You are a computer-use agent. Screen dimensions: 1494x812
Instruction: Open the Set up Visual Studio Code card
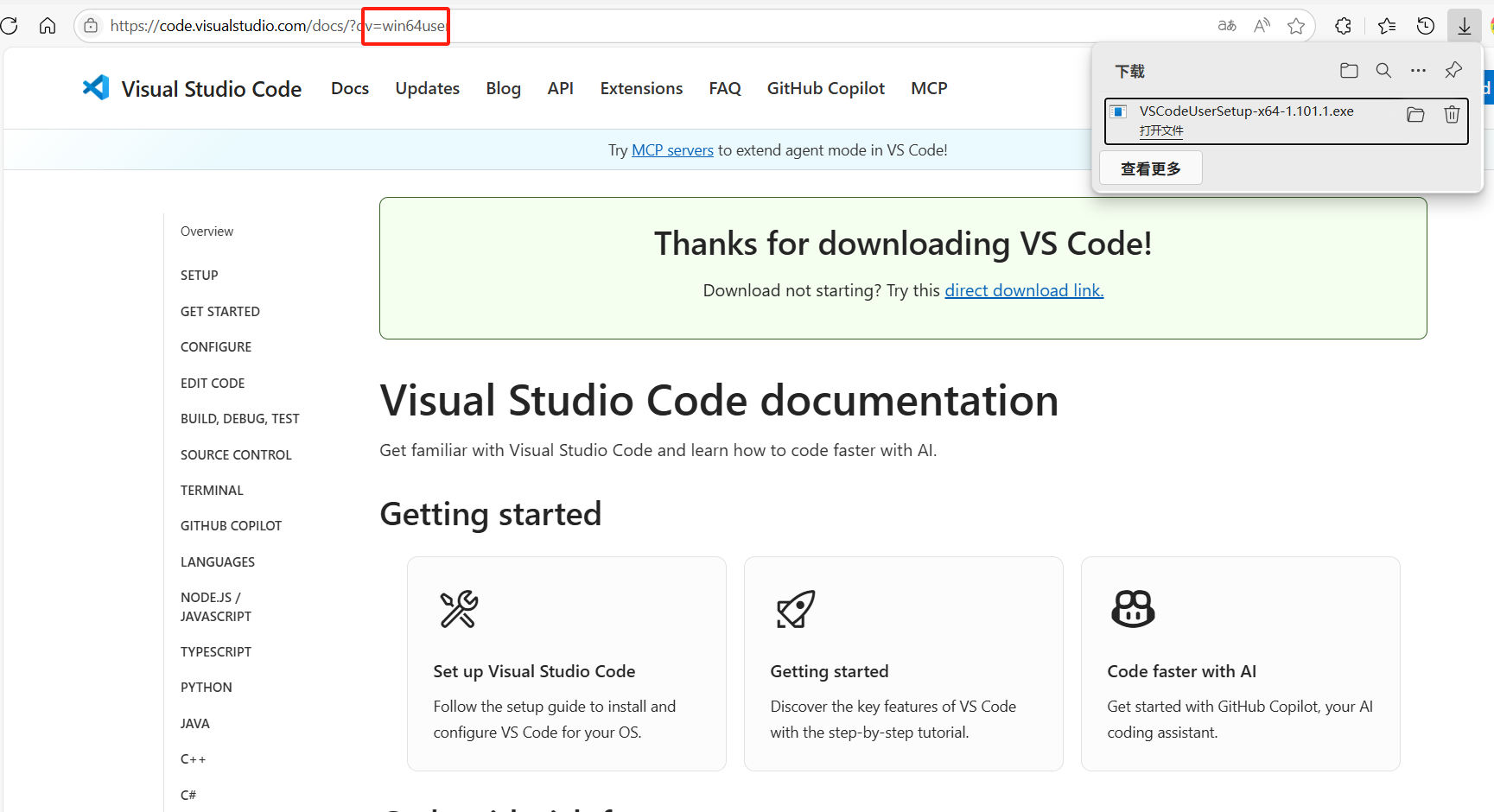(x=567, y=663)
